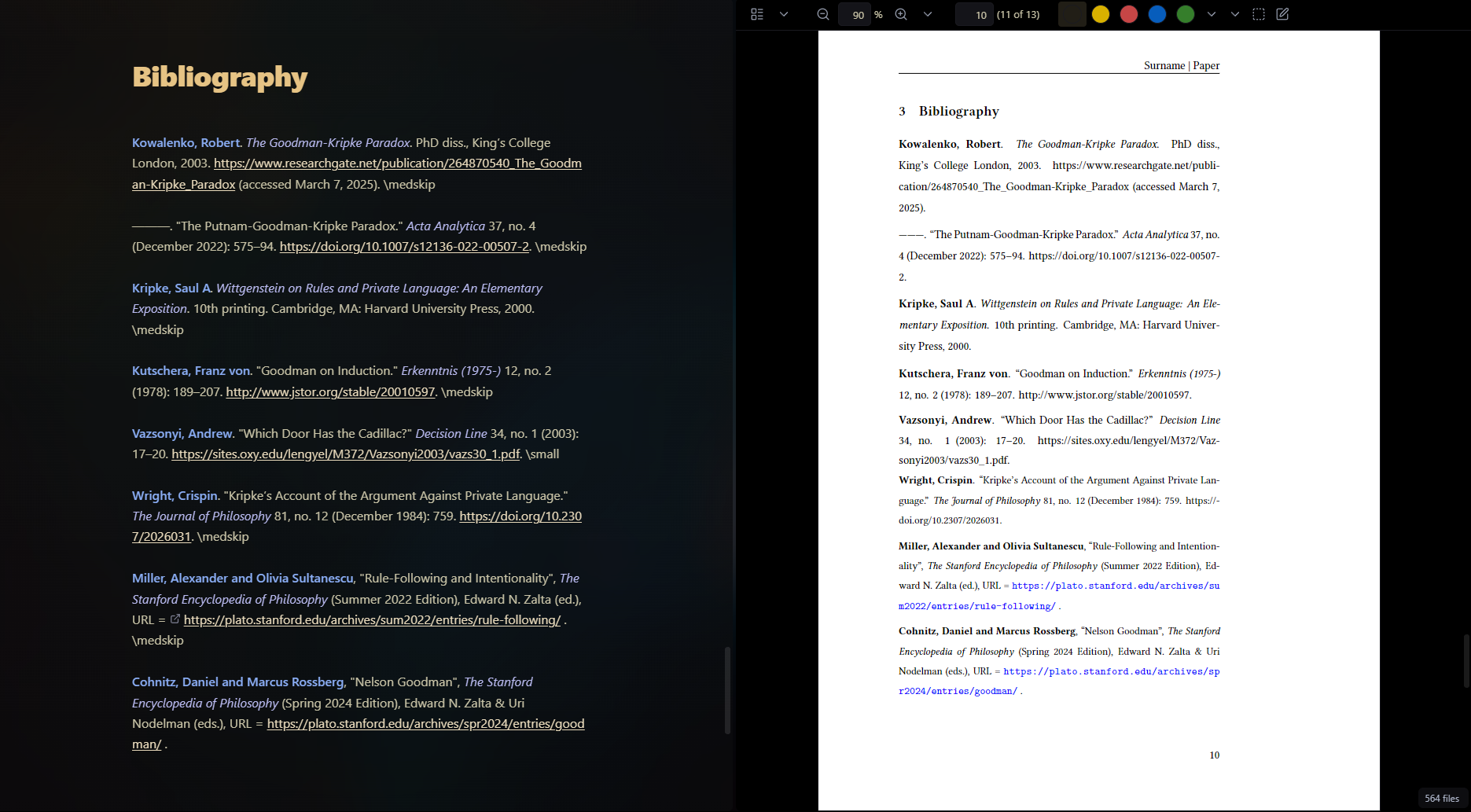The width and height of the screenshot is (1471, 812).
Task: Click the author name Wright, Crispin in editor
Action: click(x=175, y=495)
